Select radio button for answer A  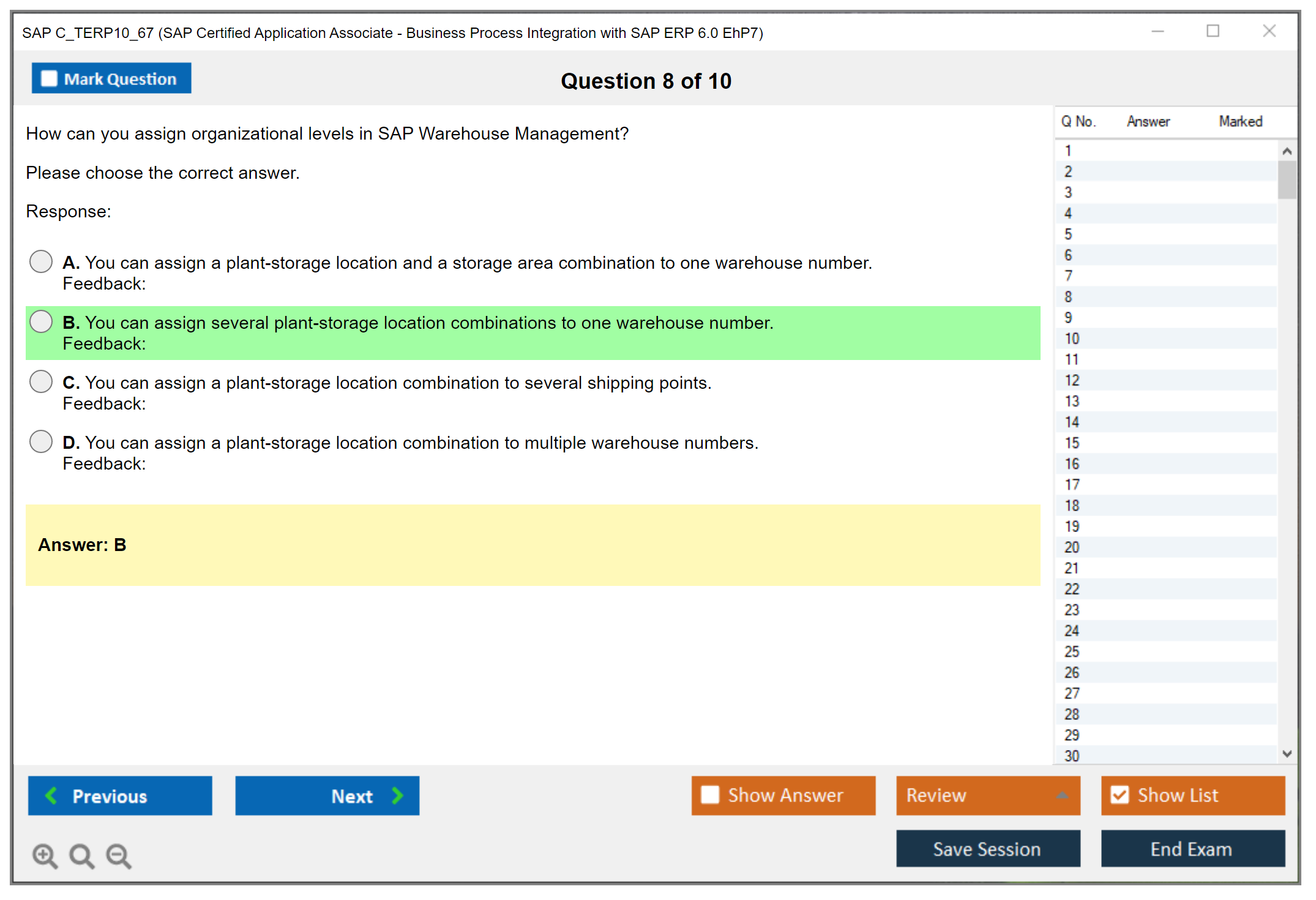(41, 261)
